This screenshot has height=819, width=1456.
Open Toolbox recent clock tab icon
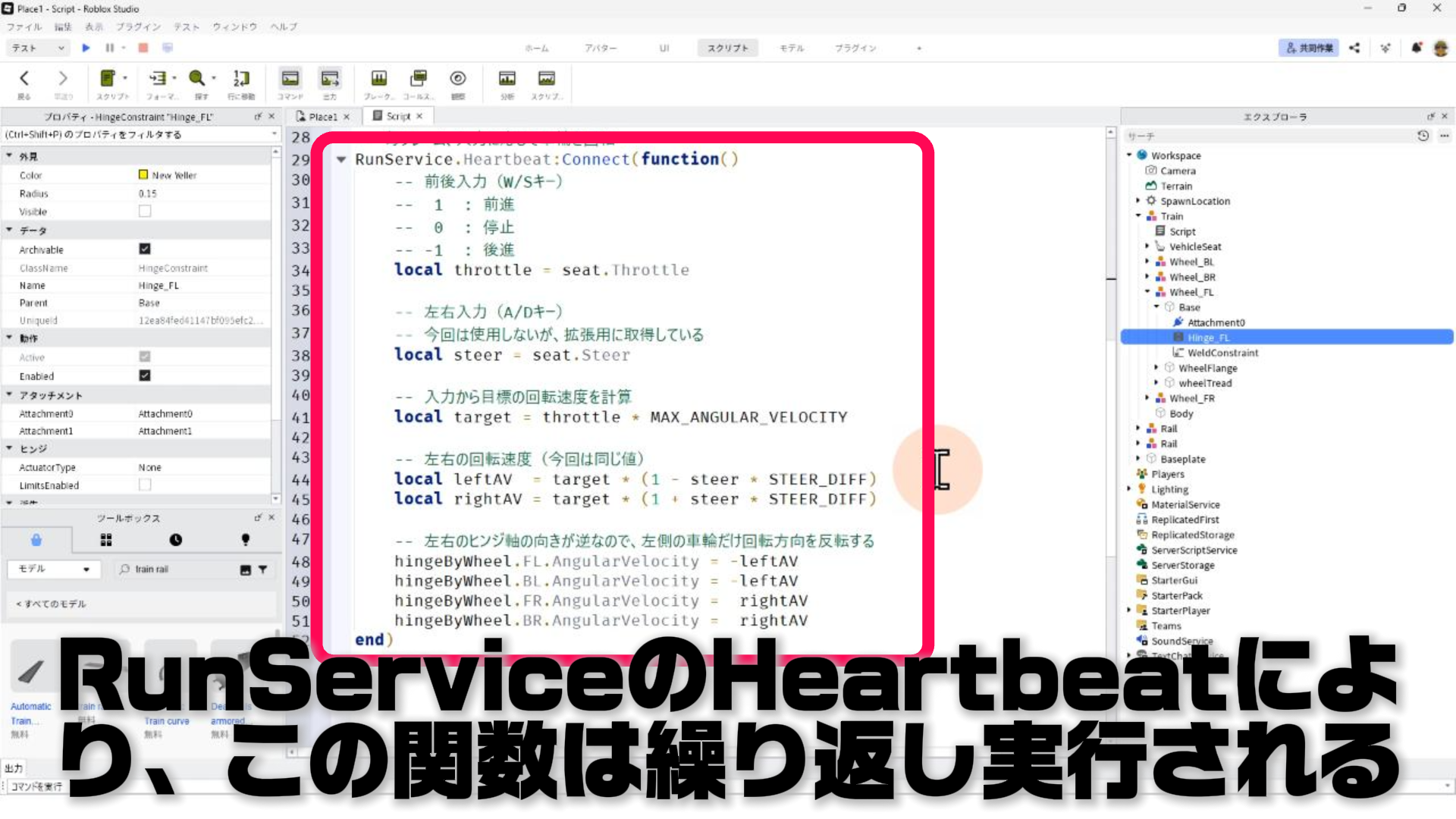[x=175, y=540]
